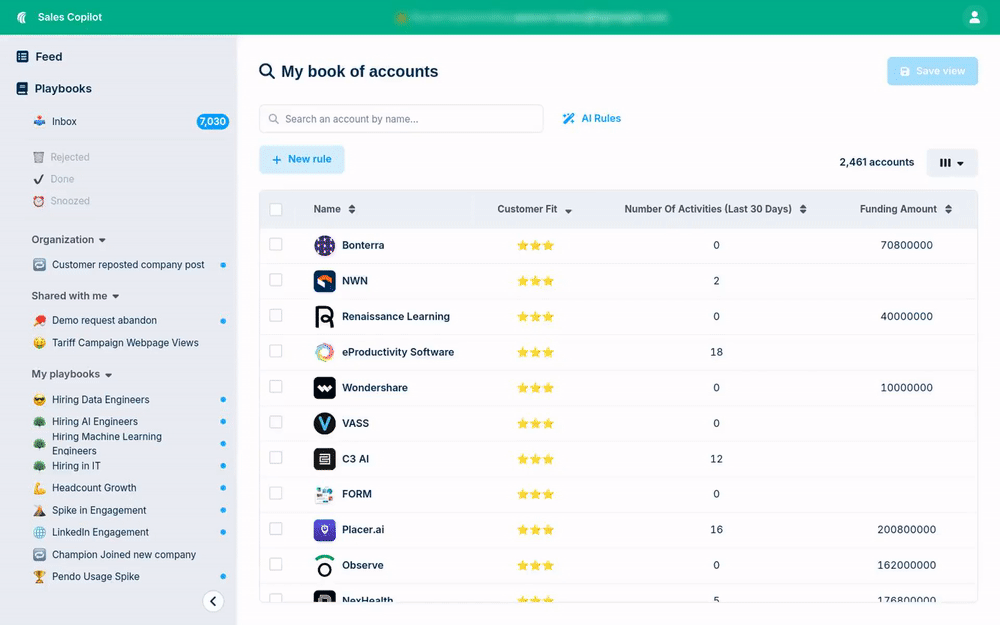Collapse the My playbooks section
1000x625 pixels.
108,375
